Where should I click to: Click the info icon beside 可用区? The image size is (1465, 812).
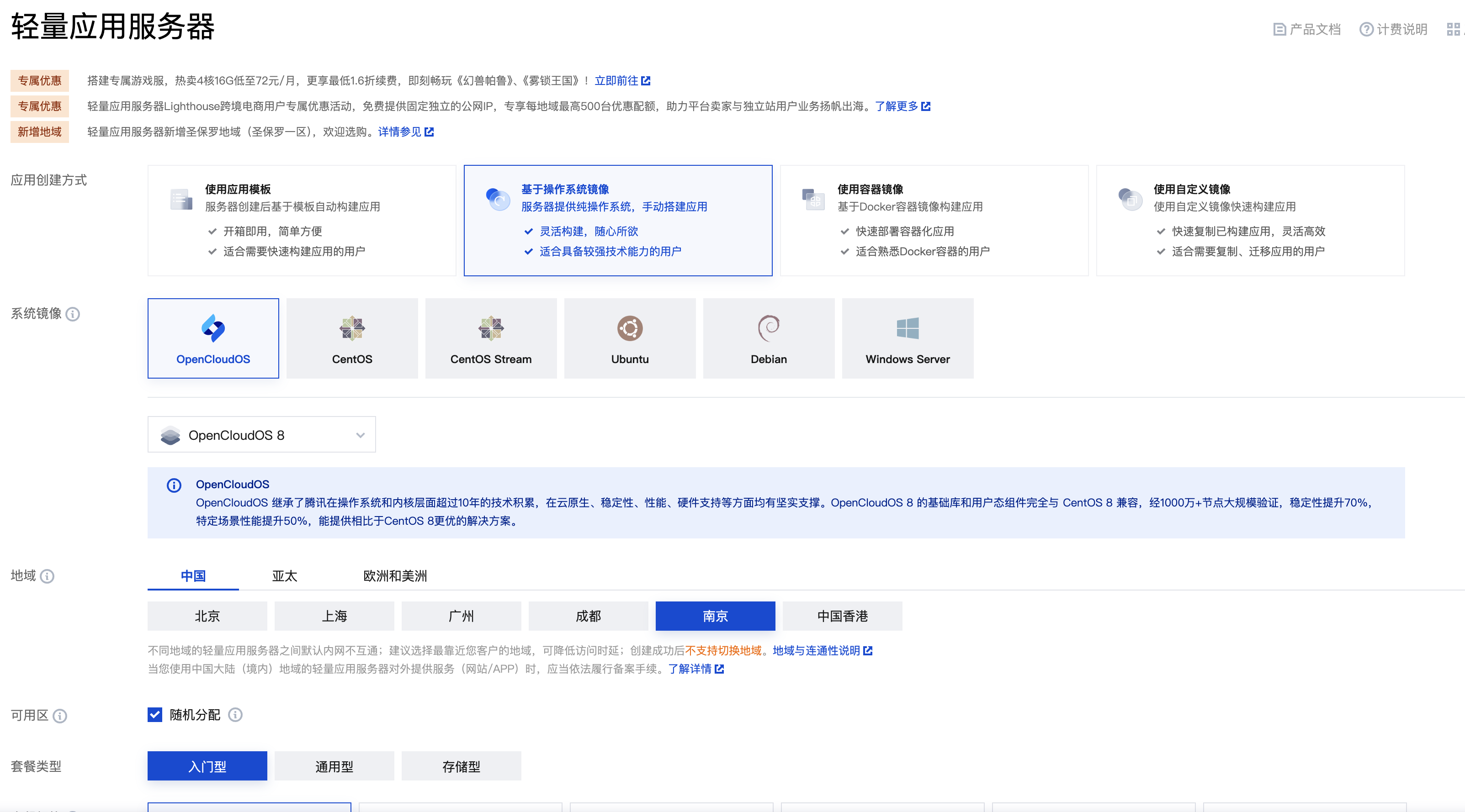(x=60, y=716)
